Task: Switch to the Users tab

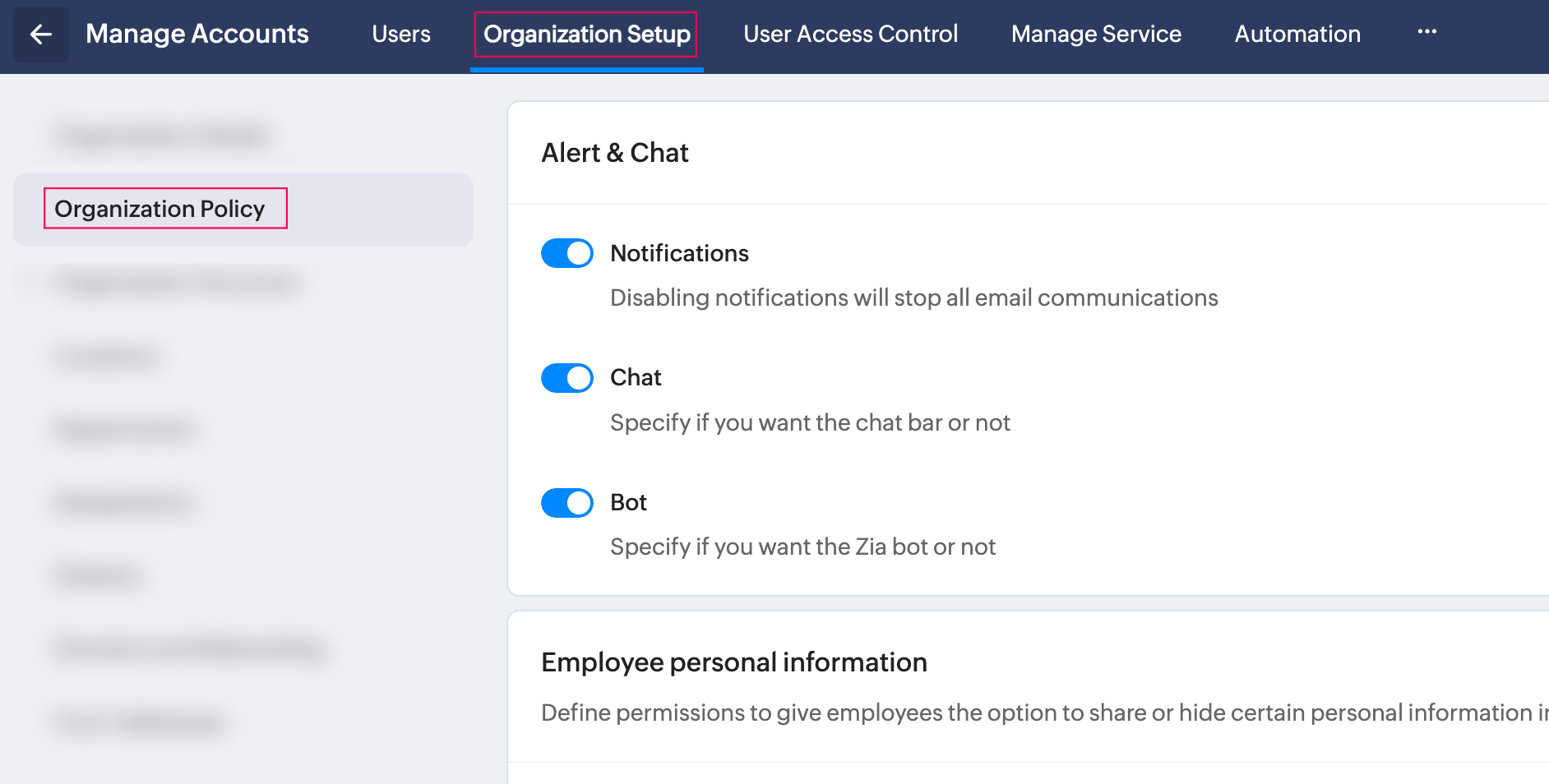Action: tap(401, 35)
